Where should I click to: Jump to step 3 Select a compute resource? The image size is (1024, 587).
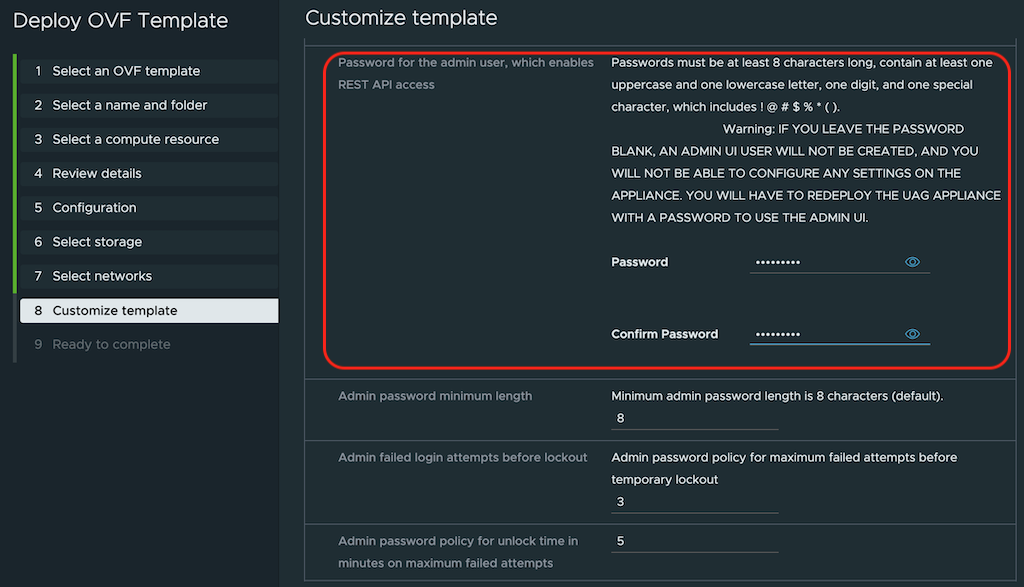(135, 139)
